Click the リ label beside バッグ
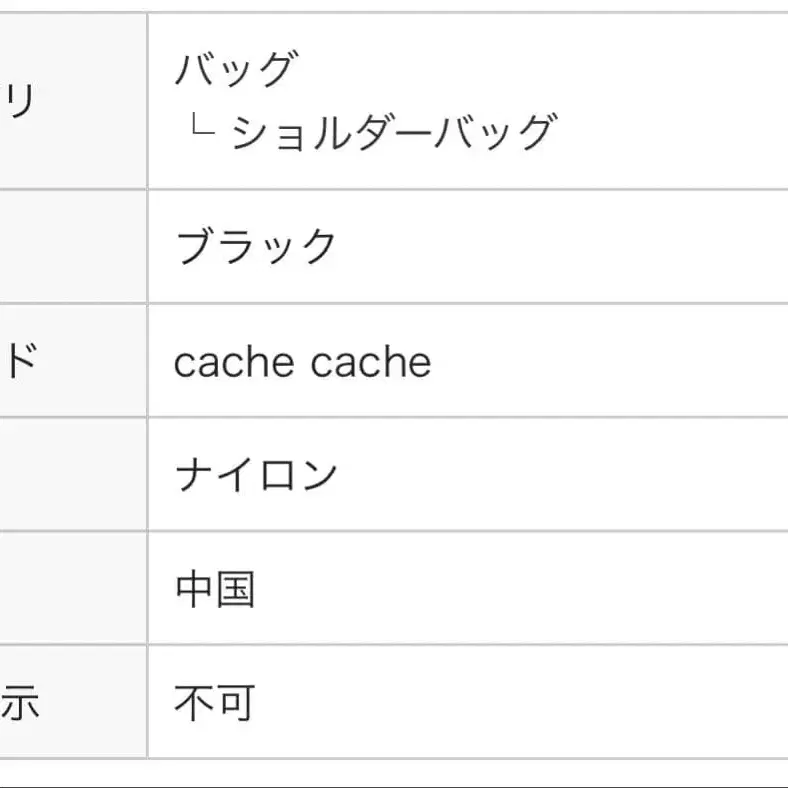Screen dimensions: 788x788 point(22,101)
